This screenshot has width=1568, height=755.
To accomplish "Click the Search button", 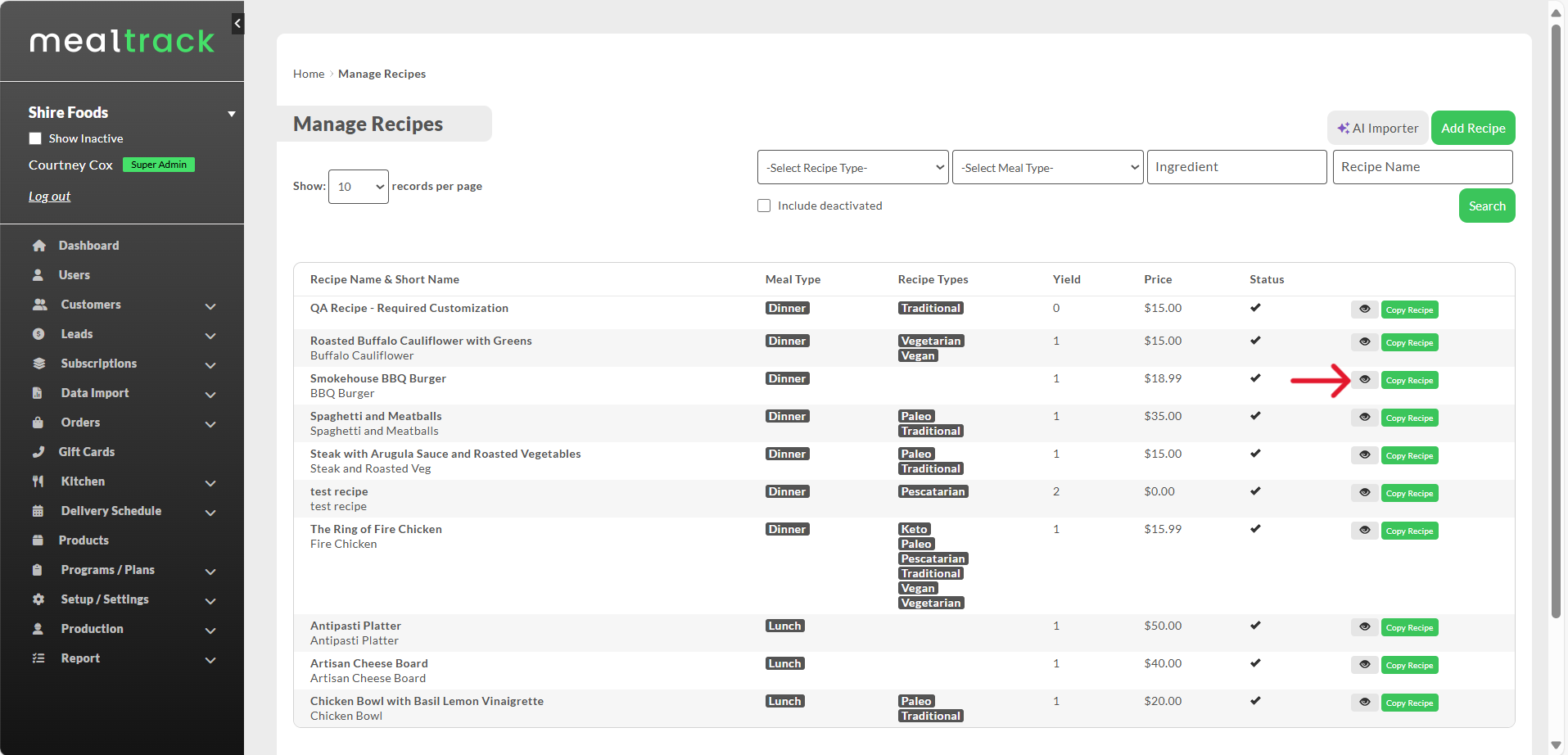I will tap(1487, 206).
